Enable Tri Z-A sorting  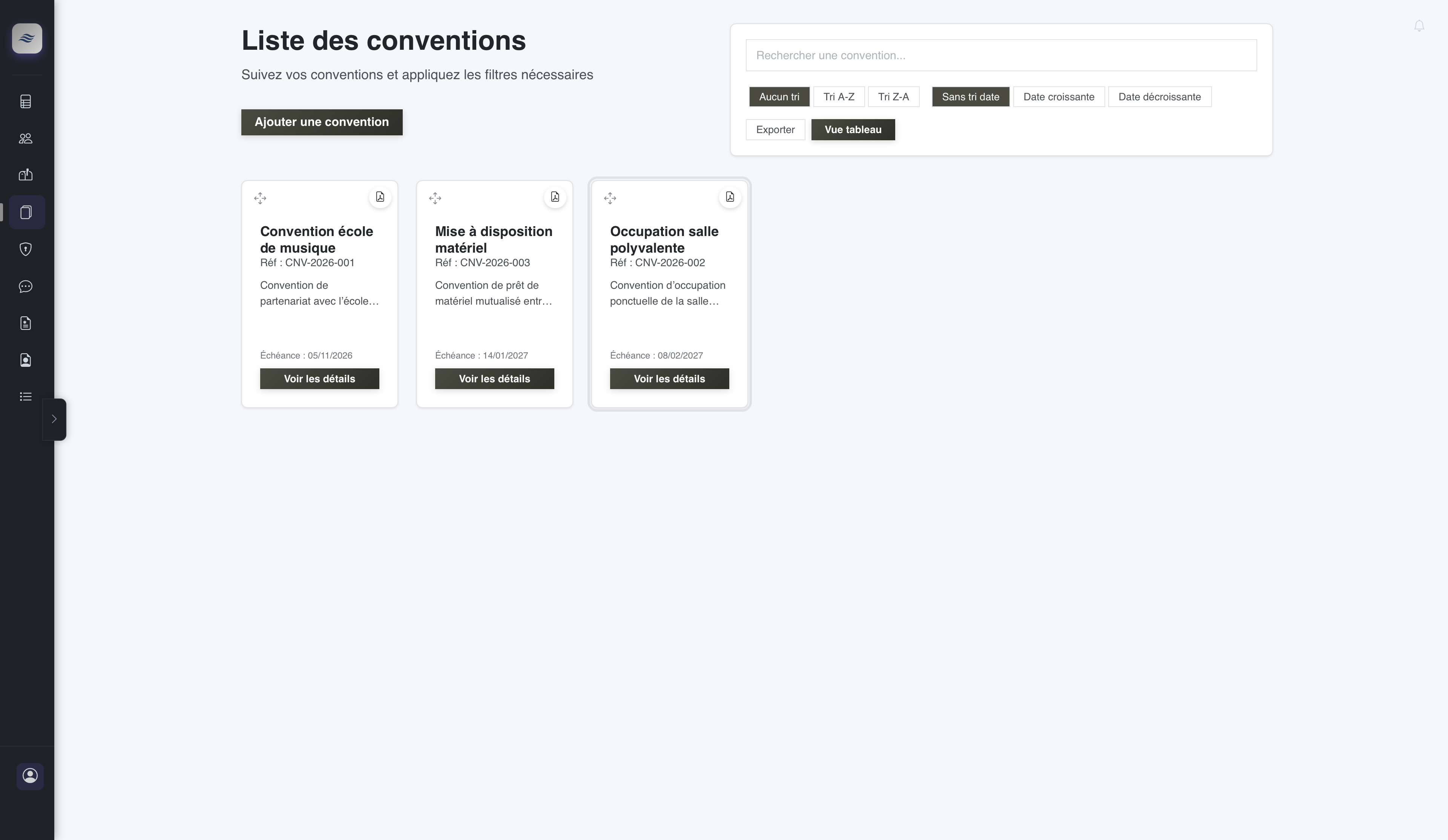tap(894, 97)
